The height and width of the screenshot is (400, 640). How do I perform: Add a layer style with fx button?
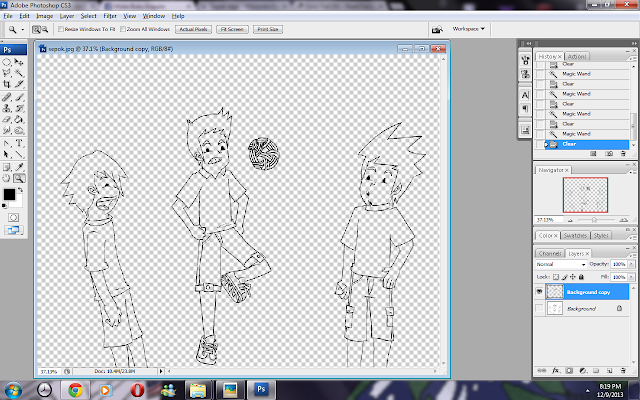pyautogui.click(x=556, y=371)
